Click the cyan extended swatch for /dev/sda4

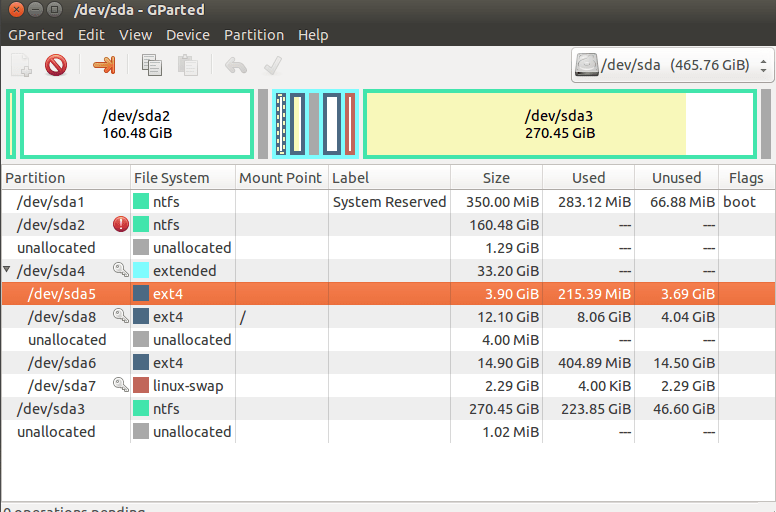(141, 270)
